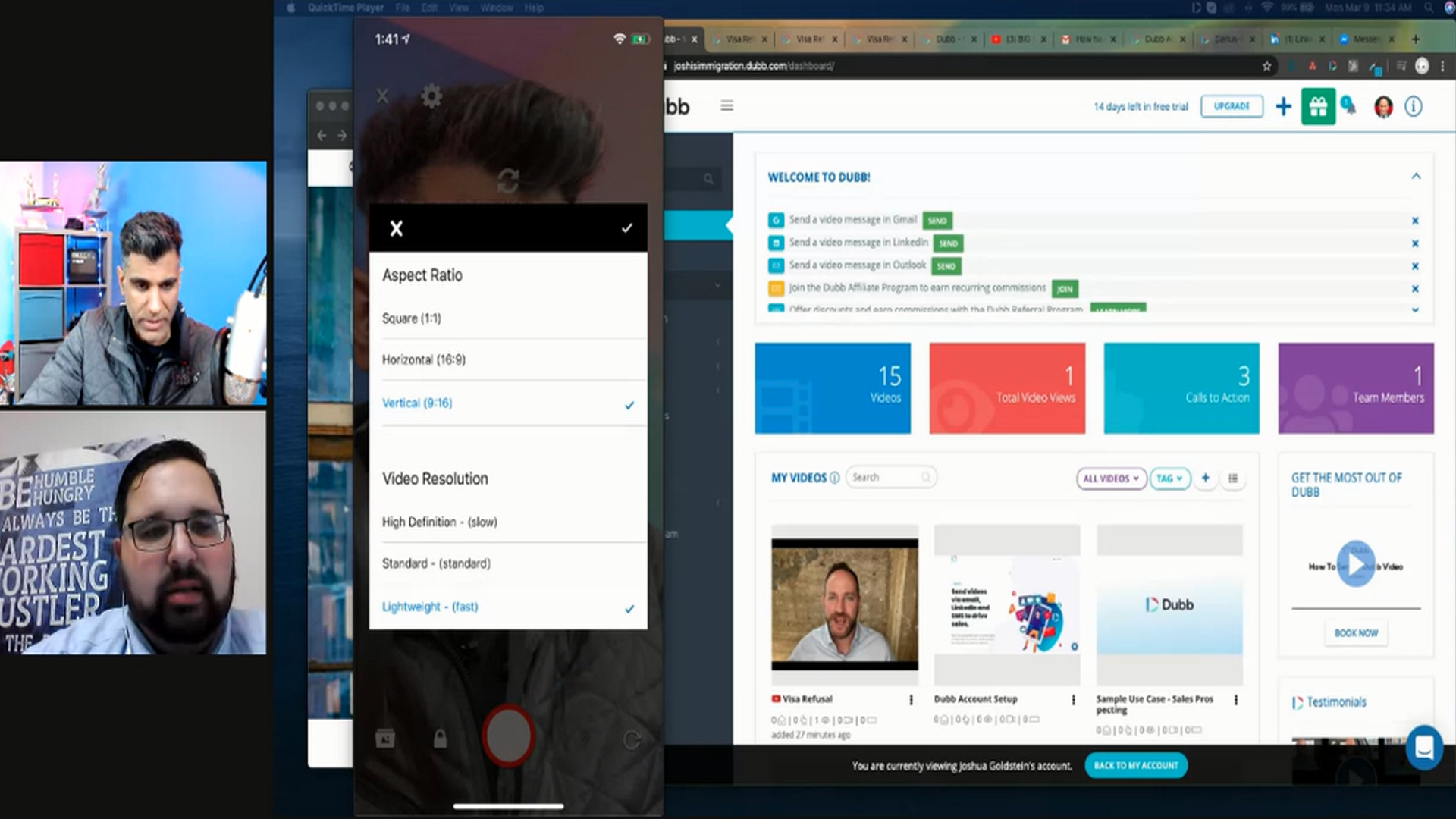
Task: Switch to list view icon in My Videos
Action: pos(1233,479)
